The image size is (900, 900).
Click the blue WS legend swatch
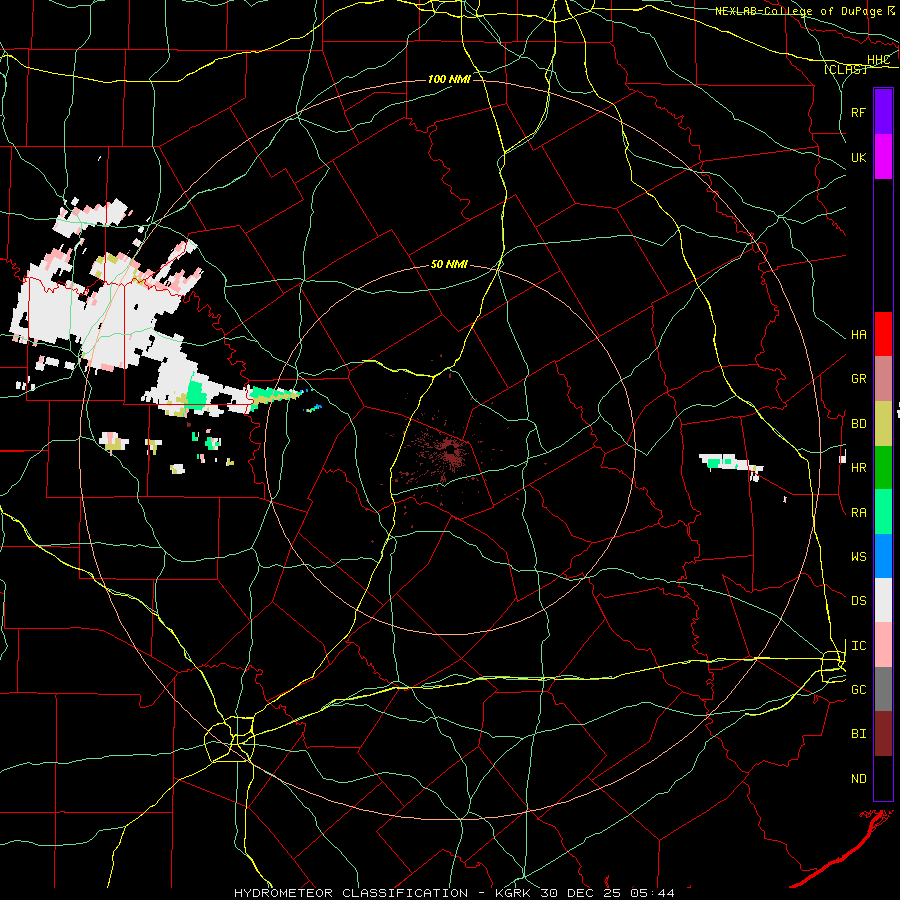coord(883,556)
